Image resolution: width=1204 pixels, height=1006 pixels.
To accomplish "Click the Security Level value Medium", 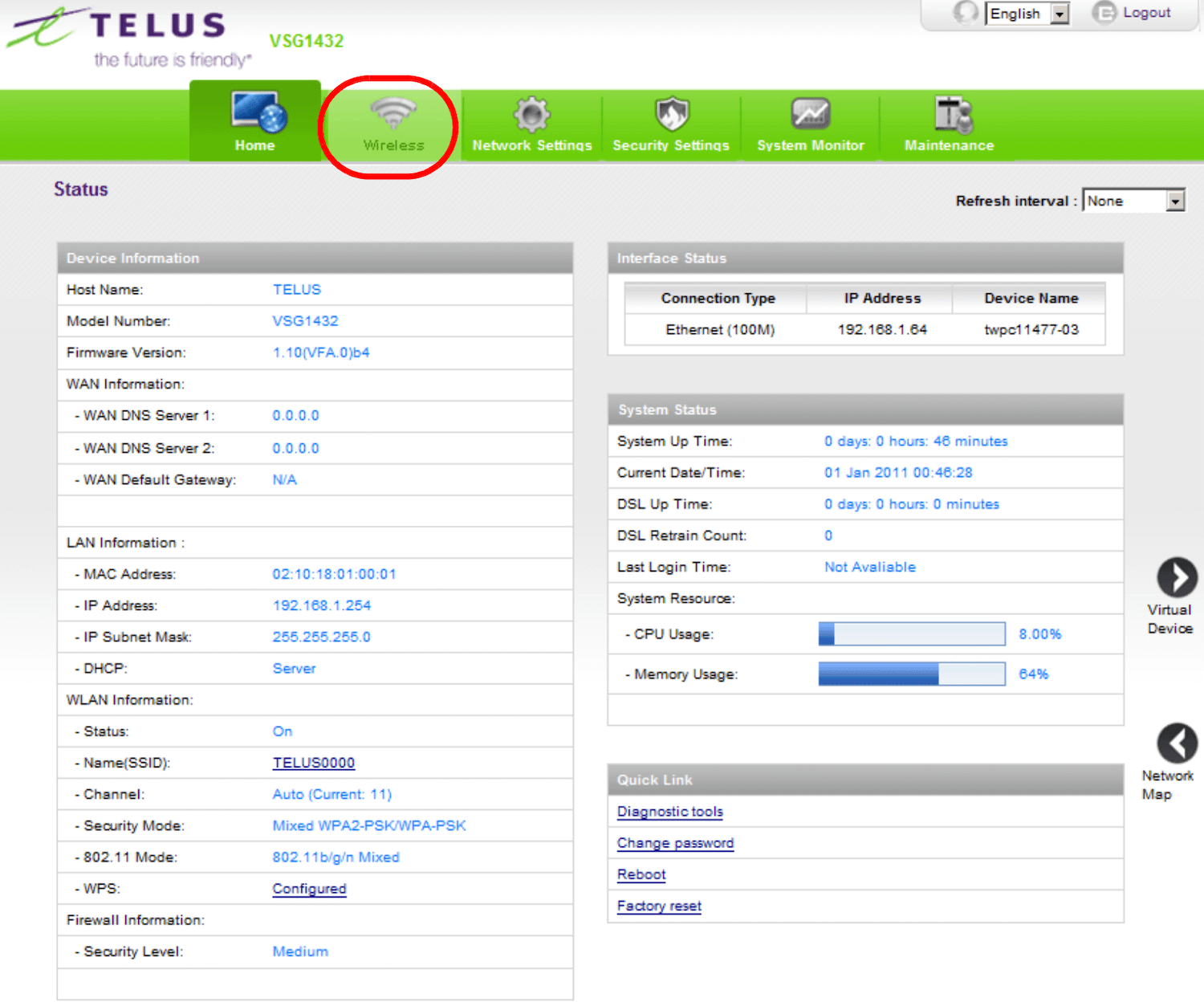I will tap(300, 951).
